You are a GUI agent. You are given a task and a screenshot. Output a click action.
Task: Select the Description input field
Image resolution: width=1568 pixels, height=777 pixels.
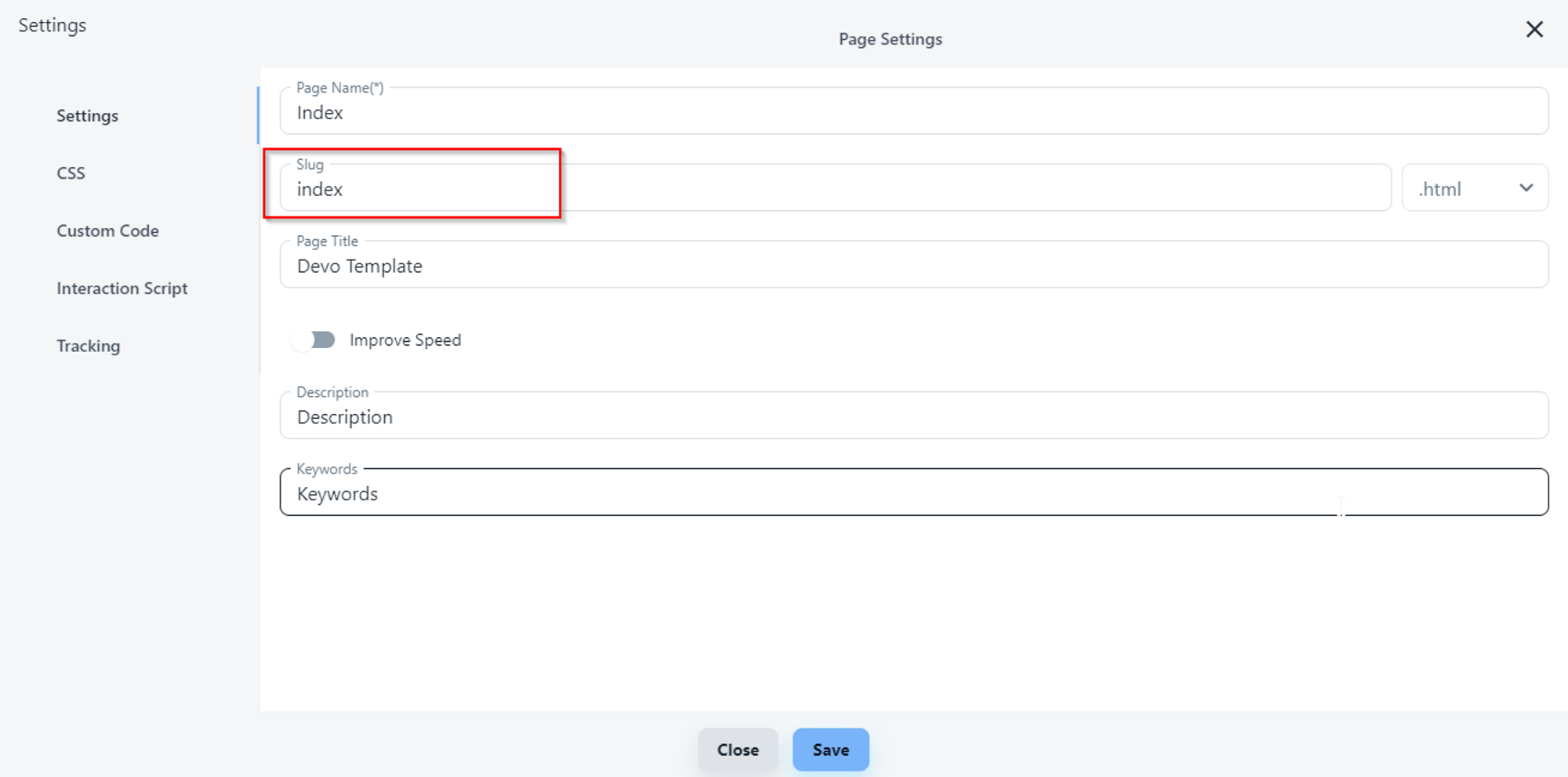click(913, 417)
